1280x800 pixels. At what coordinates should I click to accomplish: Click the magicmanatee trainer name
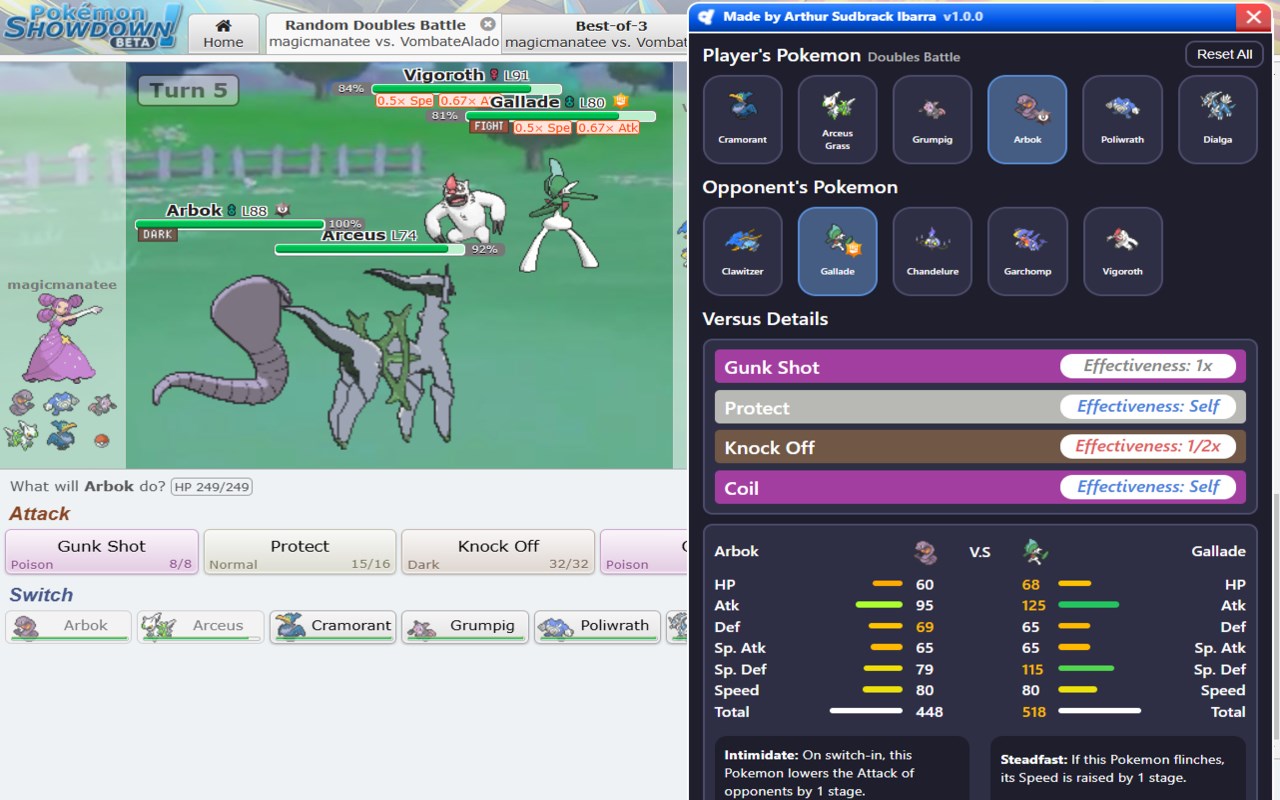click(x=62, y=285)
